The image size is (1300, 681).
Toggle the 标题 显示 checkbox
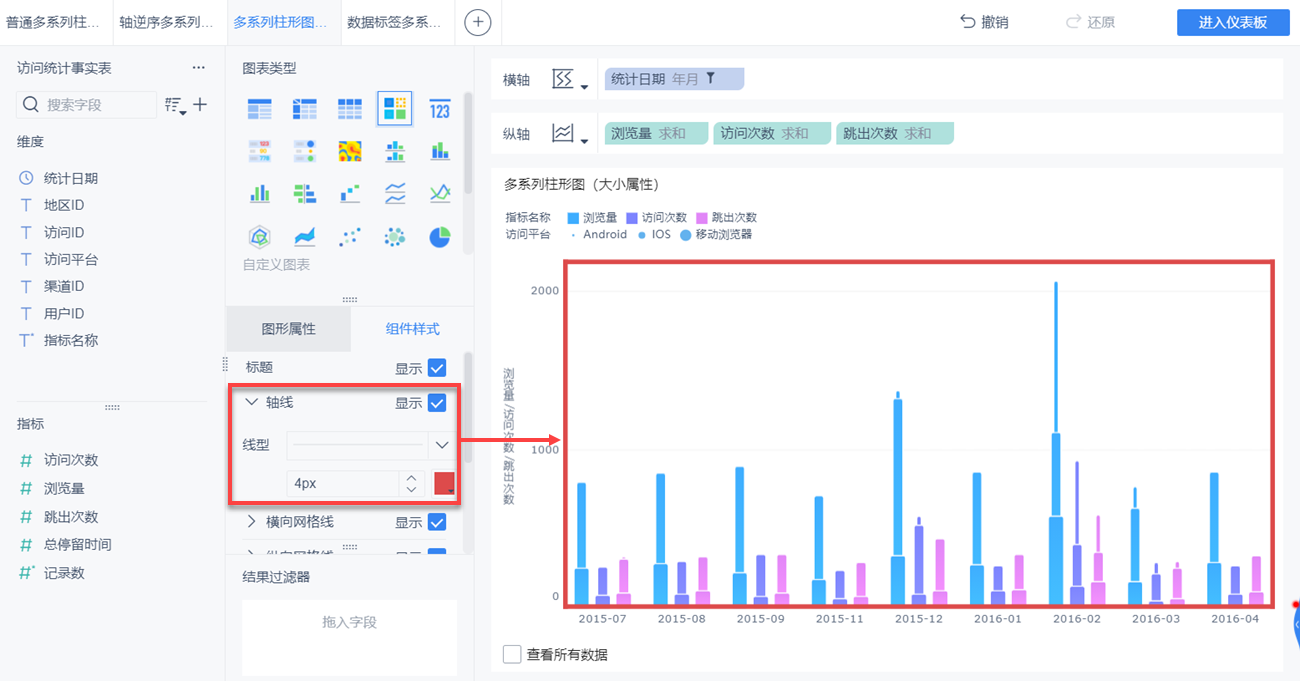click(437, 368)
